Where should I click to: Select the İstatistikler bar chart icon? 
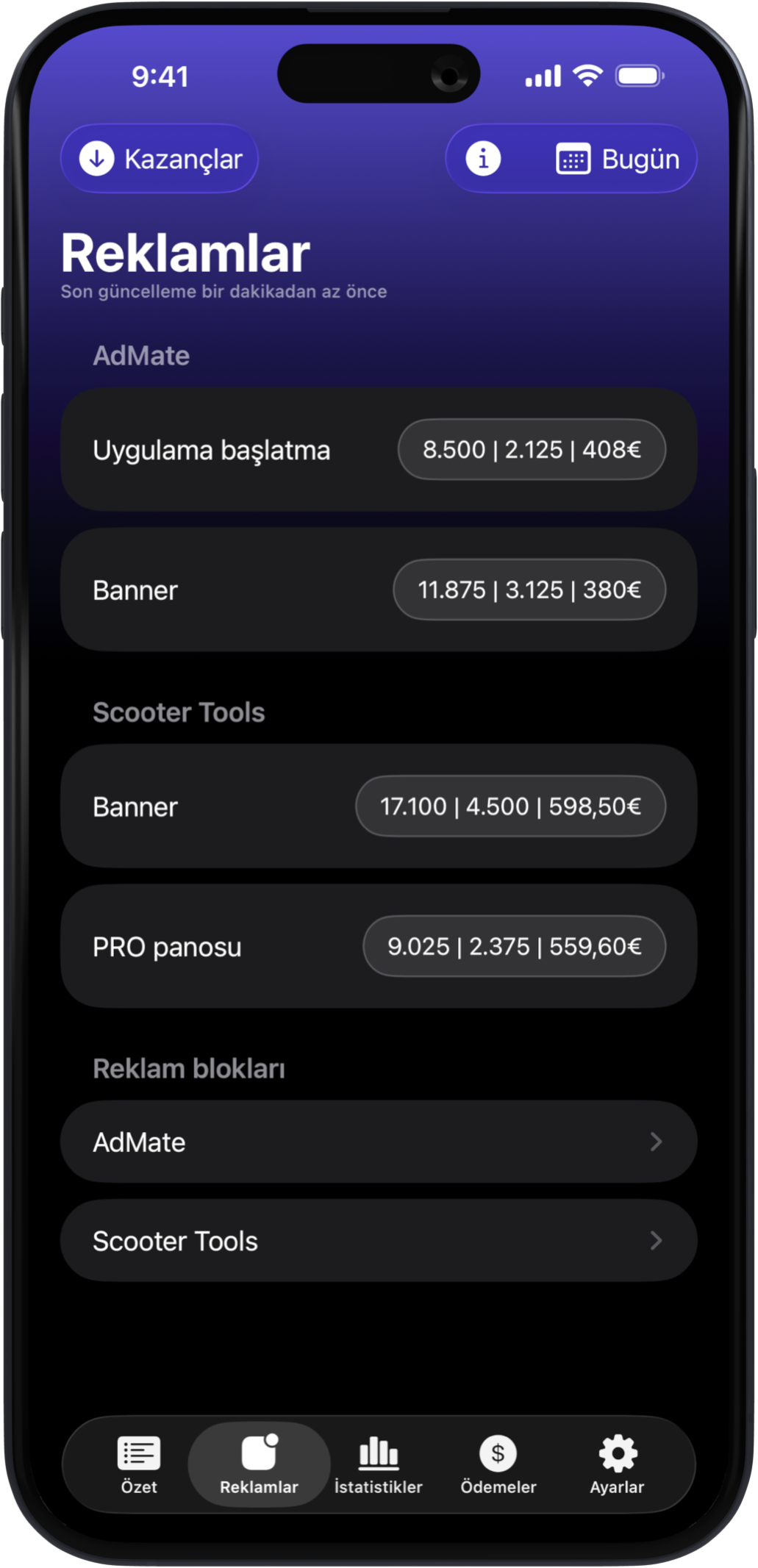pyautogui.click(x=378, y=1453)
